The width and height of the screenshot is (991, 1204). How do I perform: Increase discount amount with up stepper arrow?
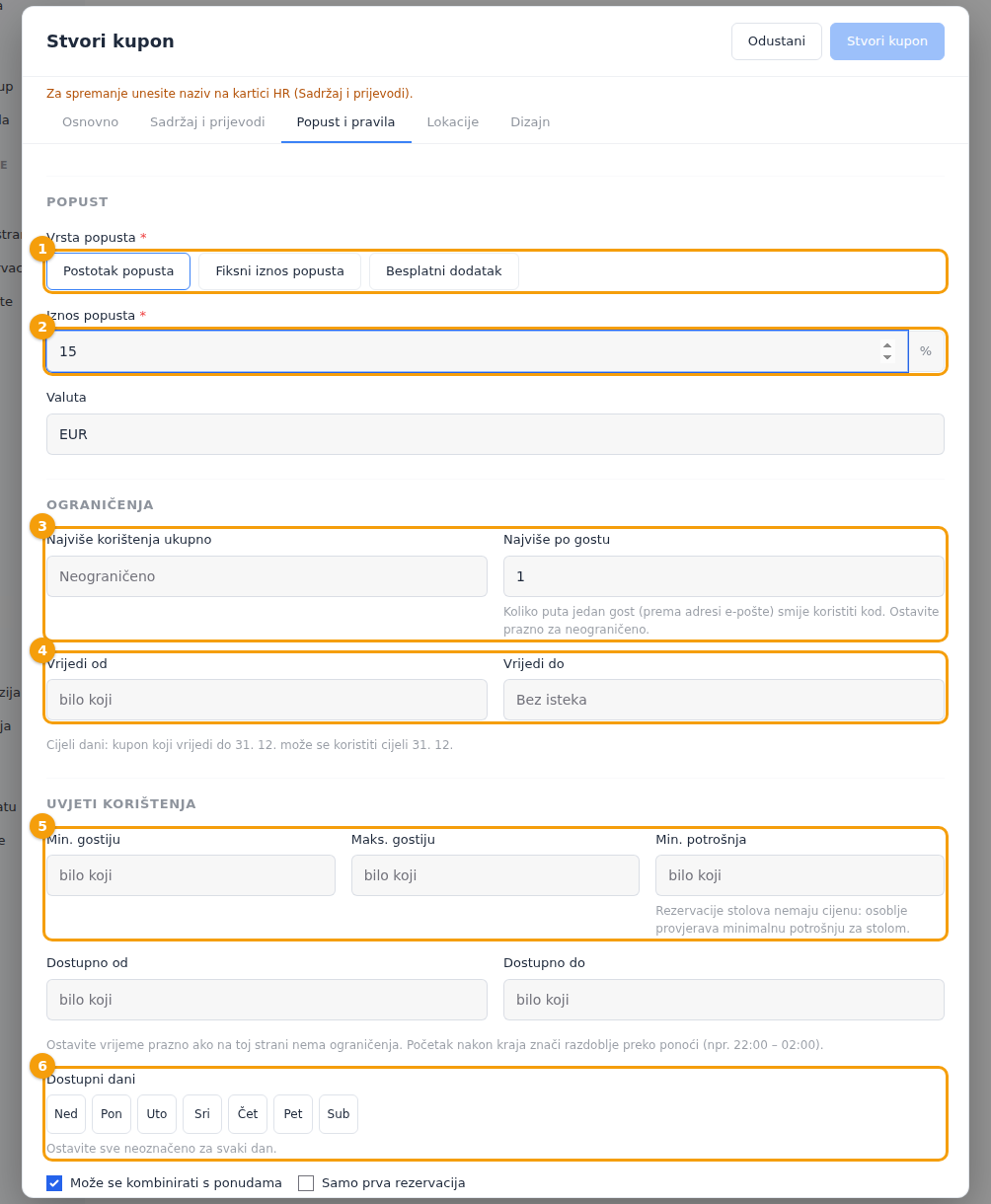click(887, 345)
